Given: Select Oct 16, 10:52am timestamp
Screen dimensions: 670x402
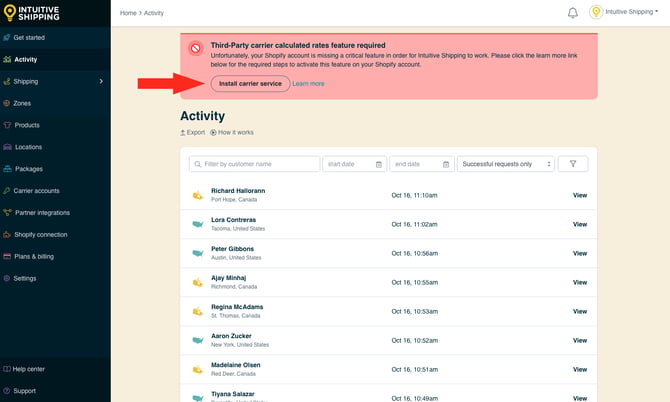Looking at the screenshot, I should (x=414, y=340).
